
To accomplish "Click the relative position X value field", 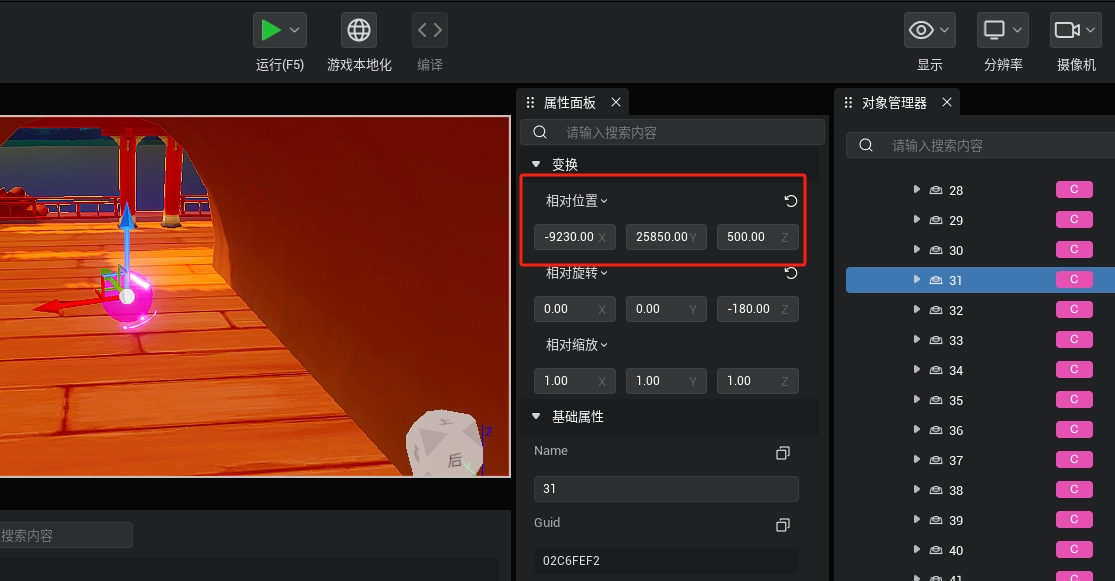I will coord(567,237).
